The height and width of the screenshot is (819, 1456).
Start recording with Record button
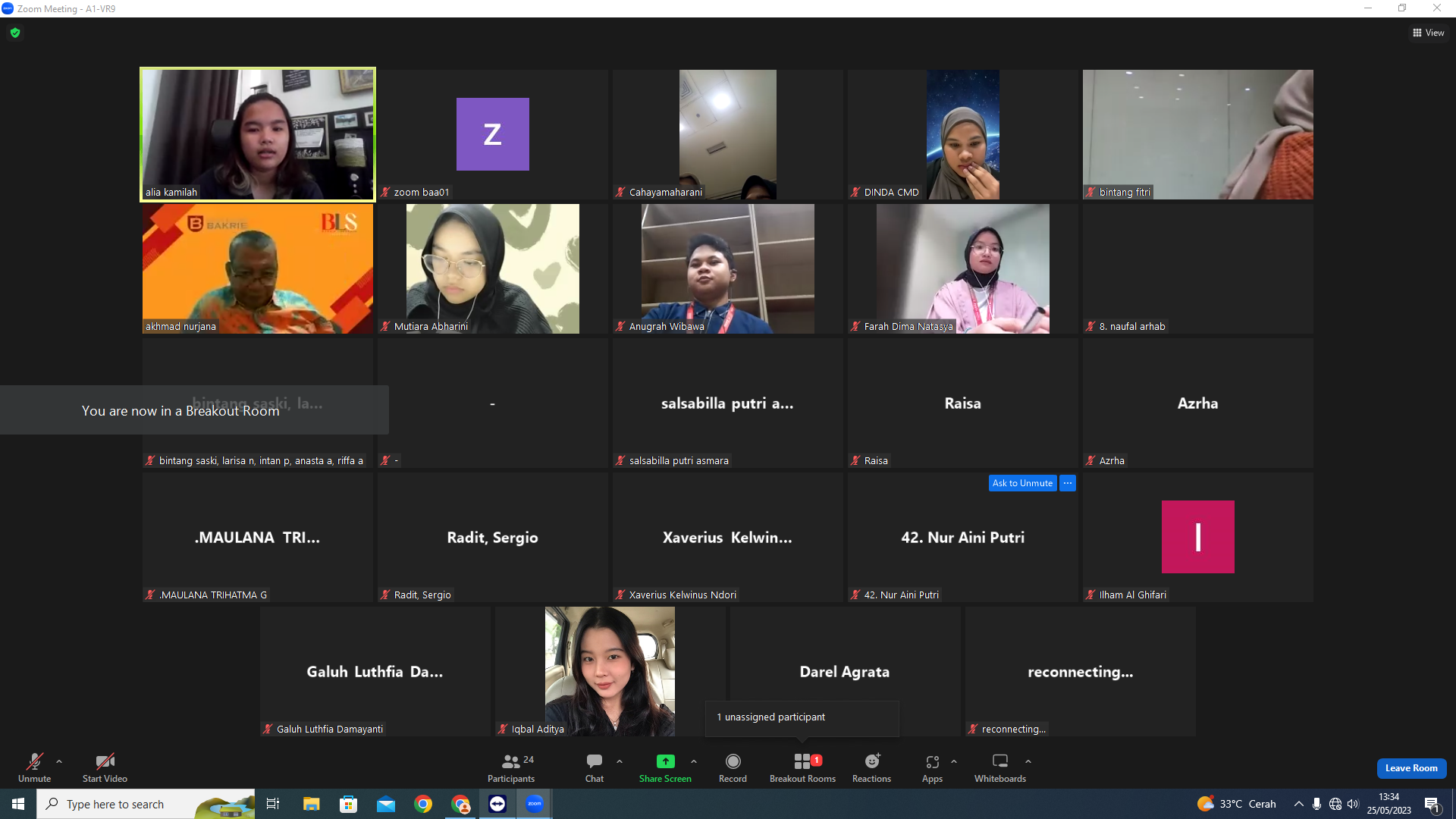tap(733, 767)
